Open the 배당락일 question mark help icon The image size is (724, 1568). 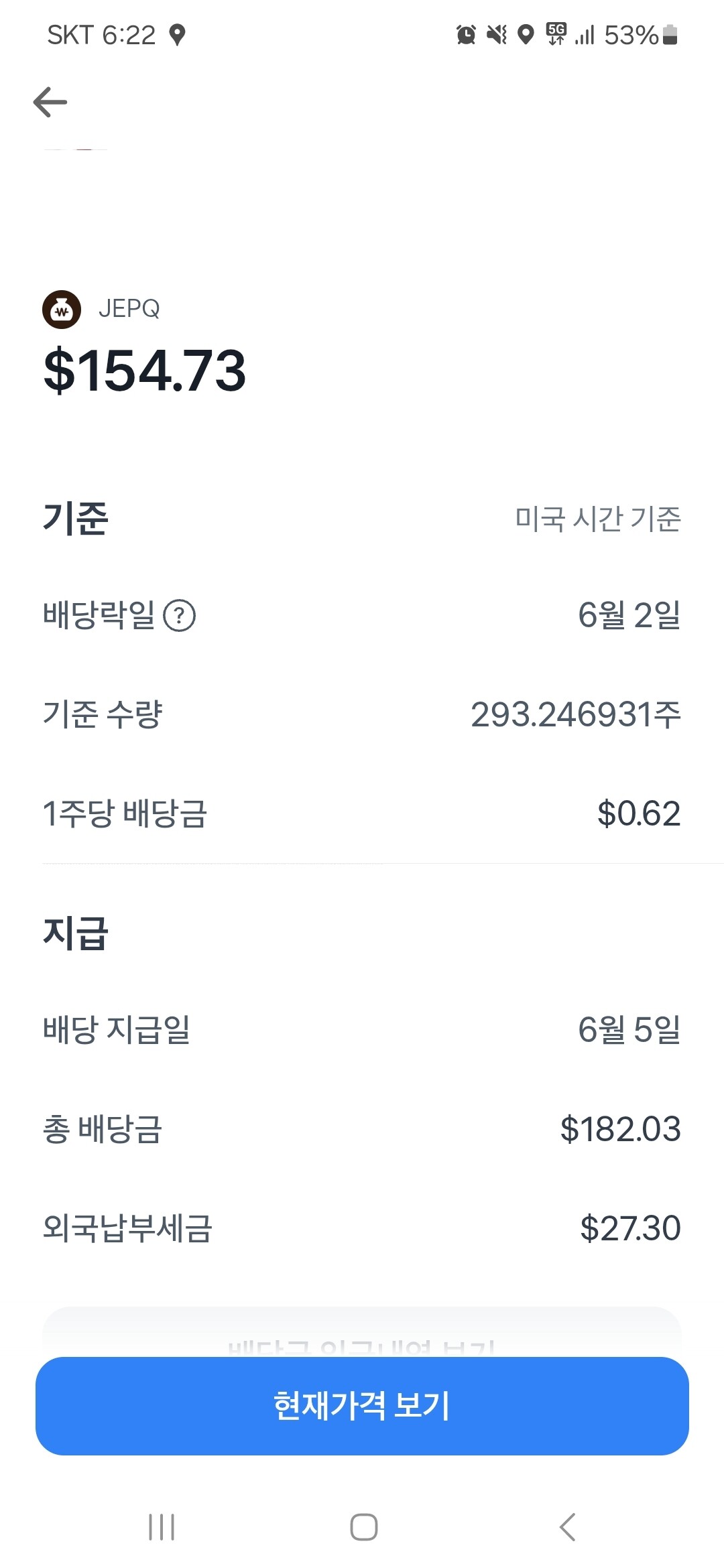[x=180, y=615]
